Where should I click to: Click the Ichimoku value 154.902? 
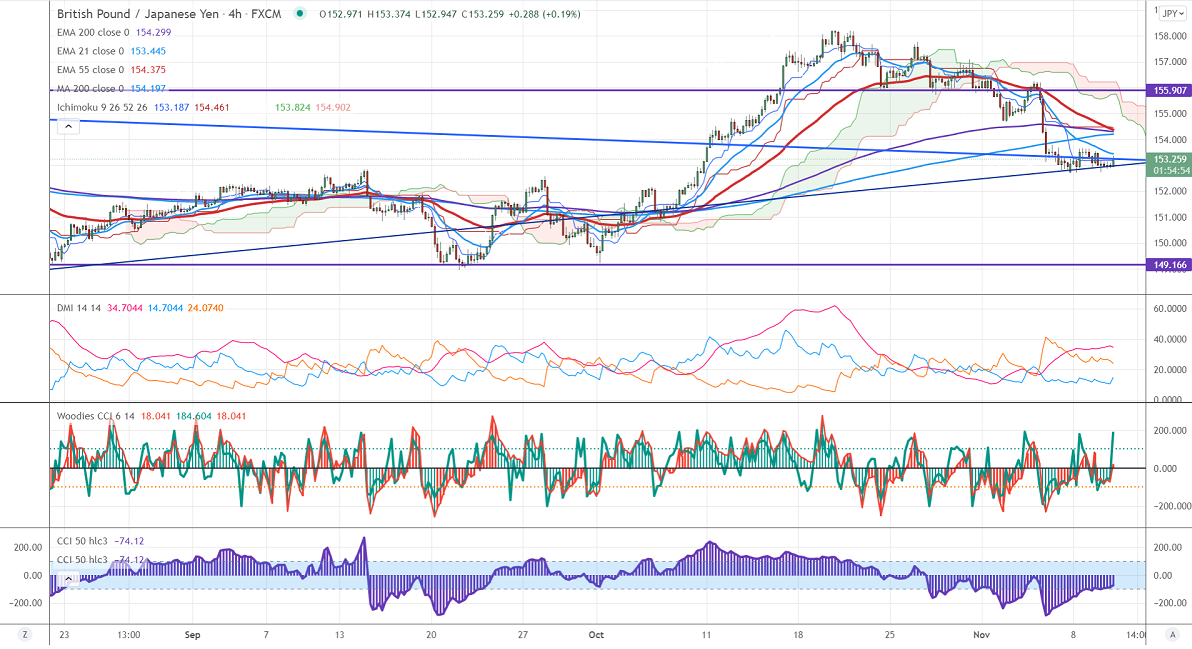tap(333, 107)
